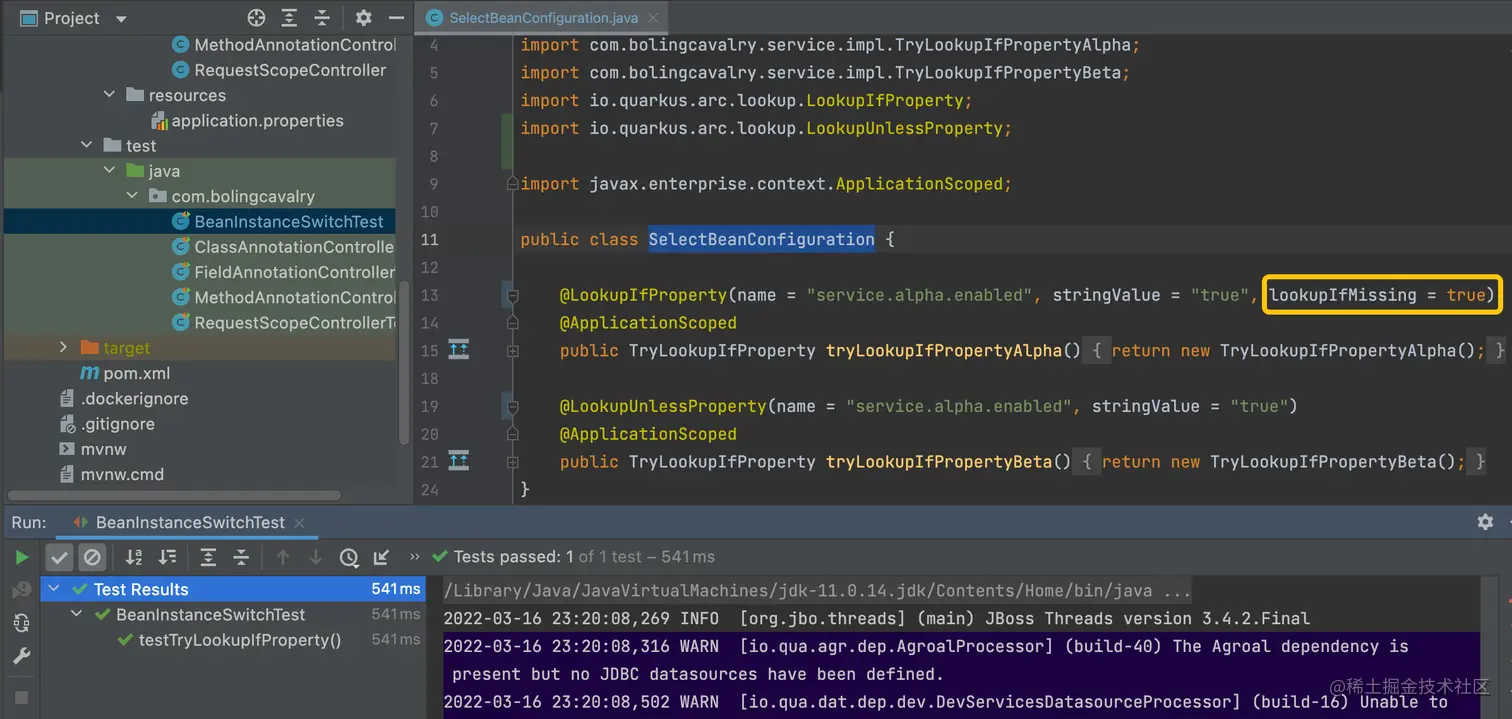This screenshot has height=719, width=1512.
Task: Select the .dockerignore file
Action: [134, 399]
